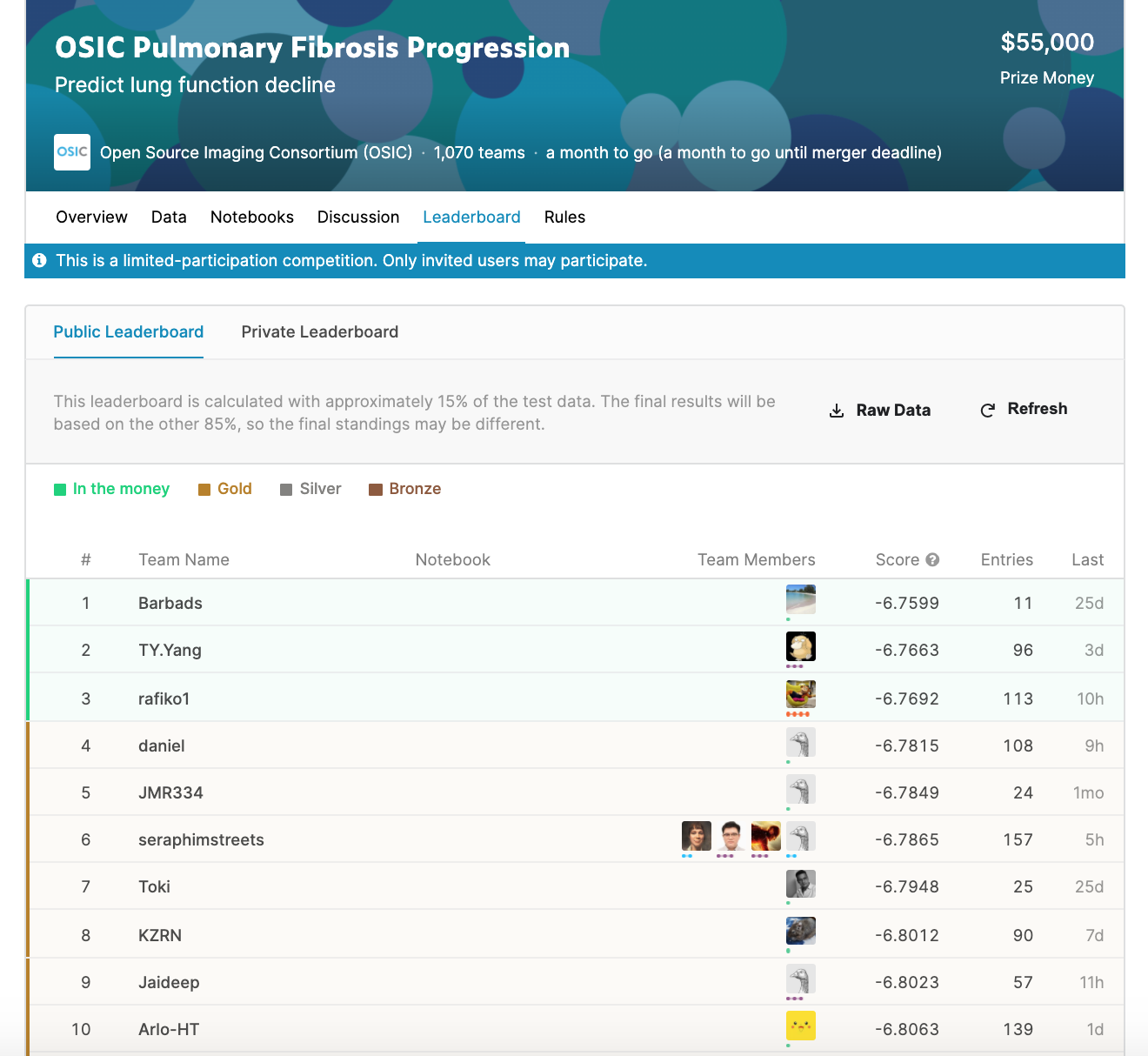
Task: Click last submission time 1mo
Action: click(1088, 792)
